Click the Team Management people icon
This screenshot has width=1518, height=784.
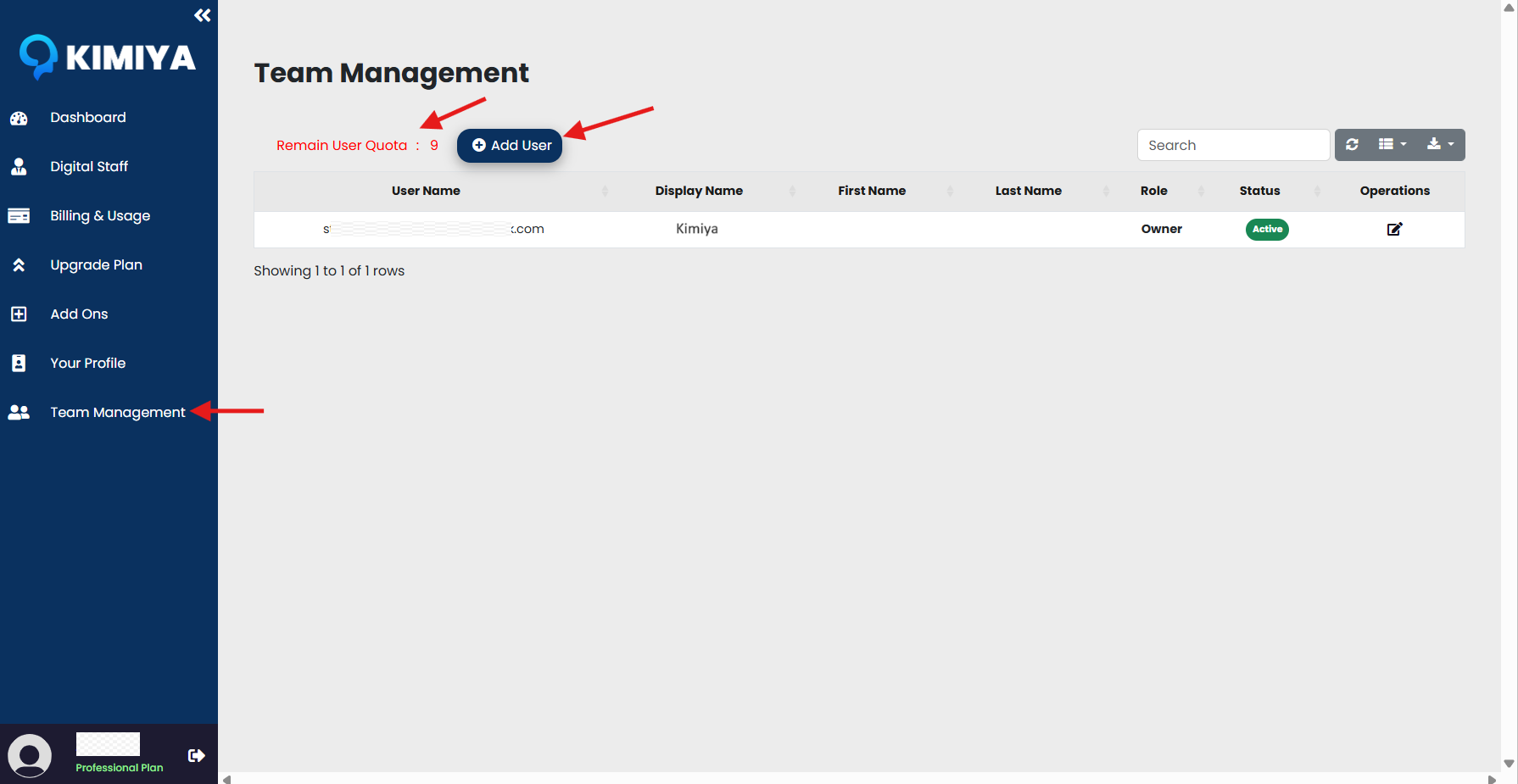click(19, 412)
